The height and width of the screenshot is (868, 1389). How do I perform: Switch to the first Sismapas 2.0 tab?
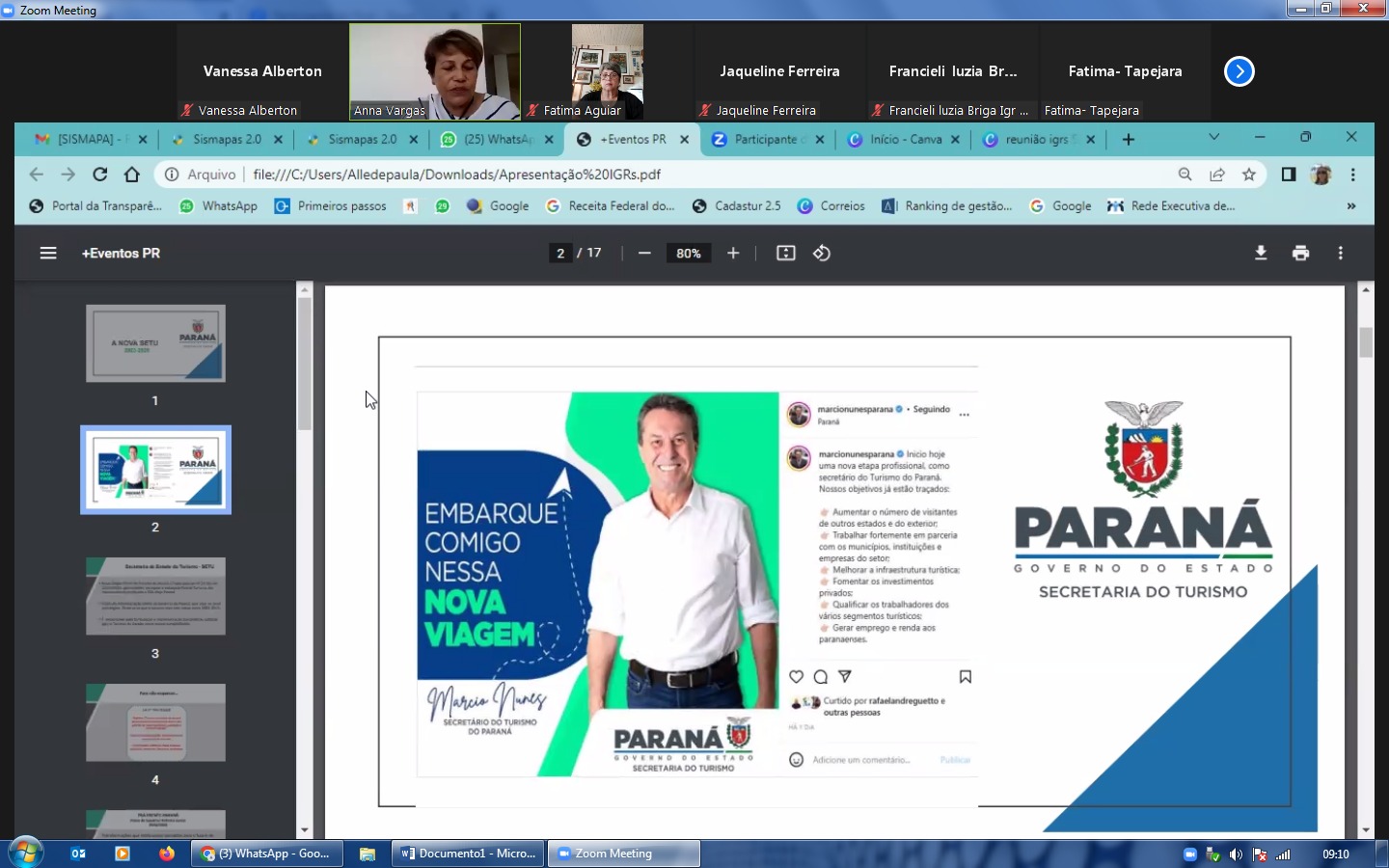(228, 139)
